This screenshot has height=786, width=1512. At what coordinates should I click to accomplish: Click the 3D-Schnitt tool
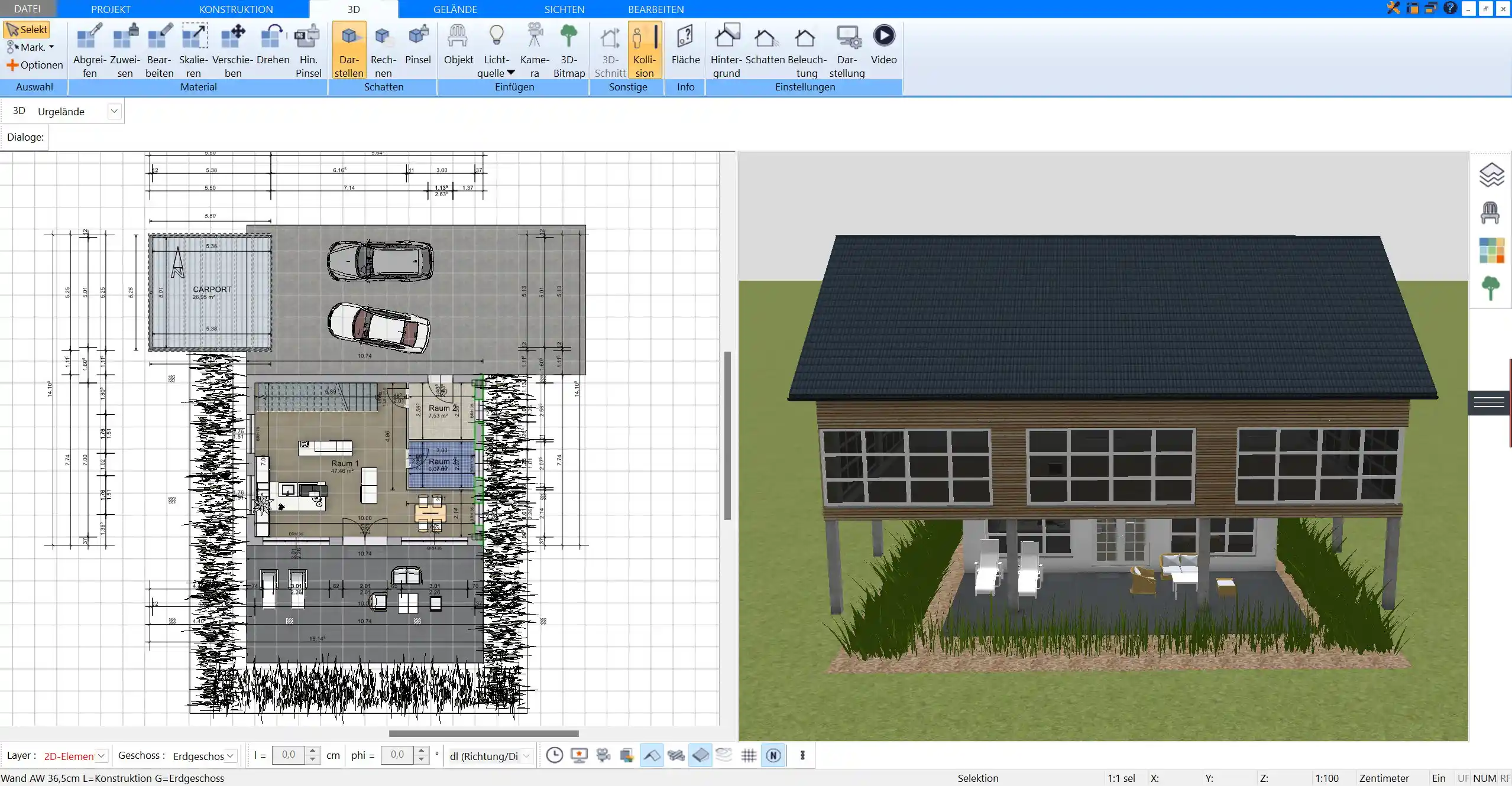pyautogui.click(x=610, y=50)
